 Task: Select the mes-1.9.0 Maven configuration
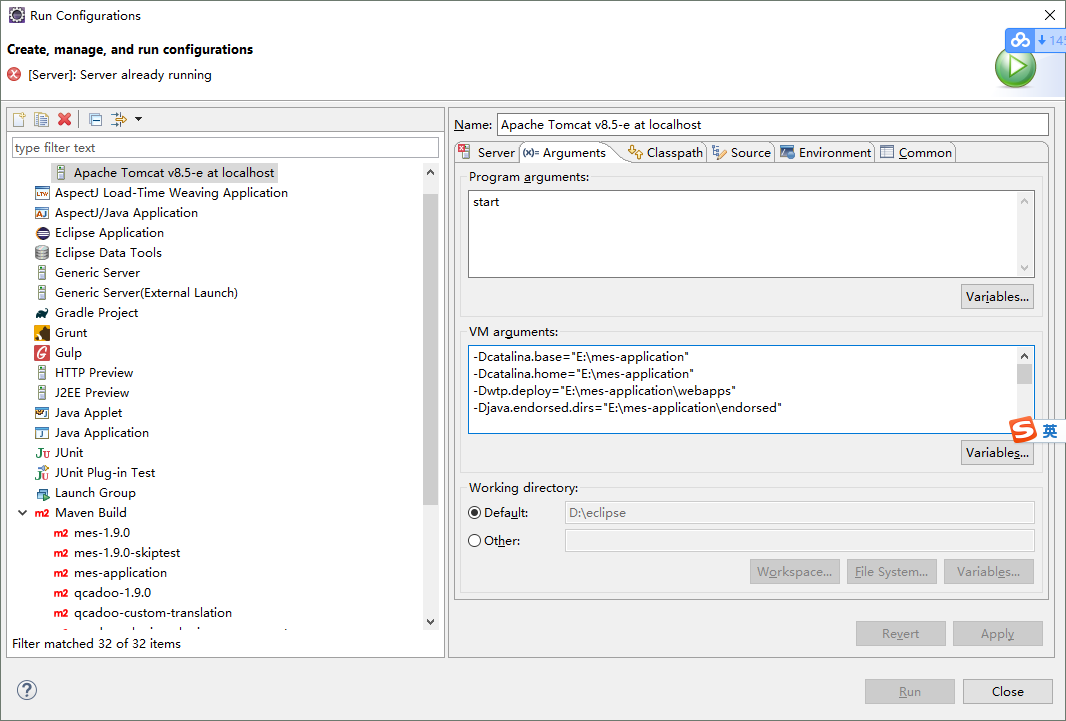[x=102, y=533]
